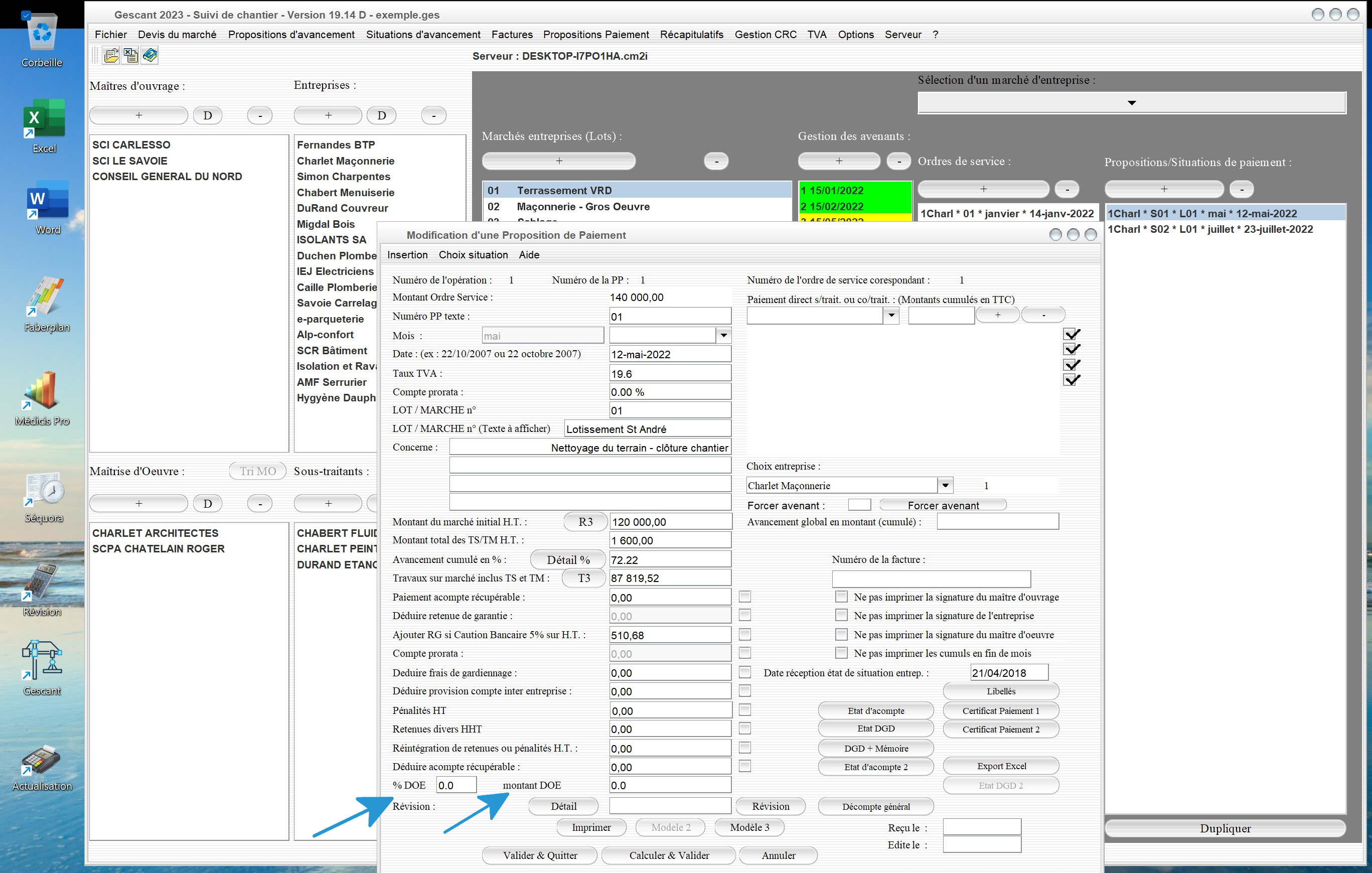Click the Date réception field showing 21/04/2018
Screen dimensions: 1372x873
1009,672
